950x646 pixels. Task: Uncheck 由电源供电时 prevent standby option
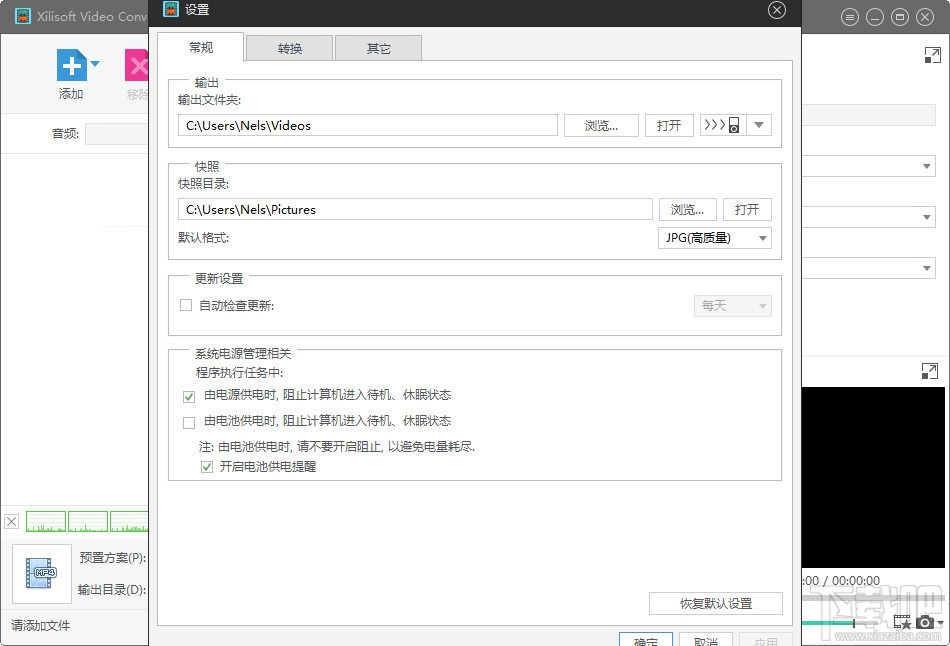[188, 396]
